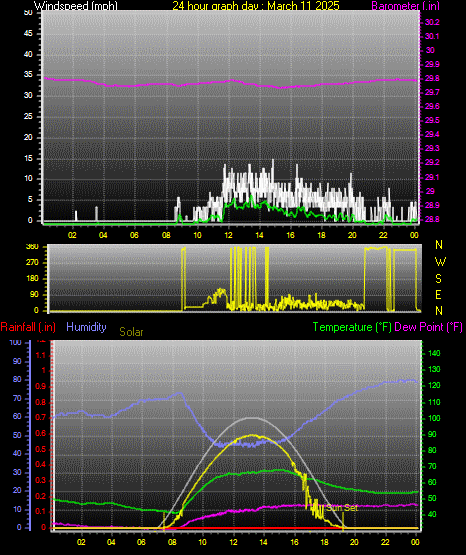Viewport: 466px width, 555px height.
Task: Click the Barometer (.in) legend label
Action: [405, 6]
